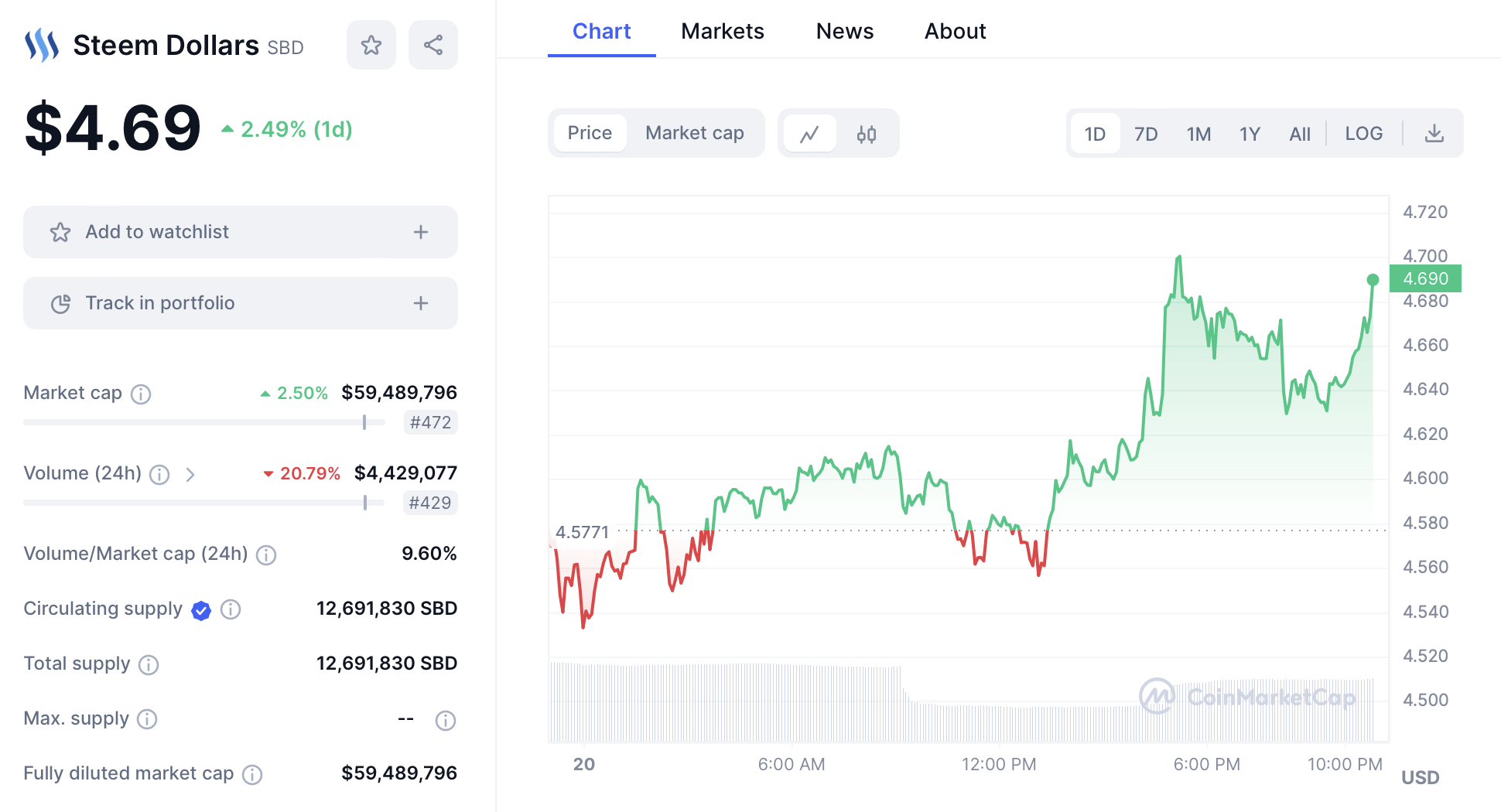Viewport: 1501px width, 812px height.
Task: Switch to the candlestick chart icon
Action: (867, 134)
